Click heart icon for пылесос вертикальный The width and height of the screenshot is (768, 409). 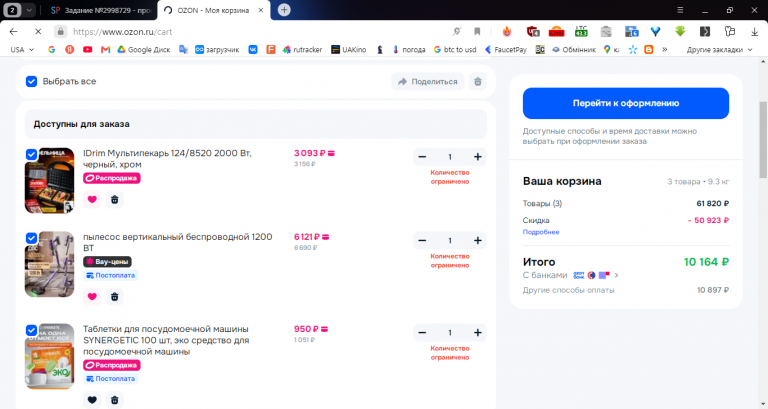click(92, 296)
